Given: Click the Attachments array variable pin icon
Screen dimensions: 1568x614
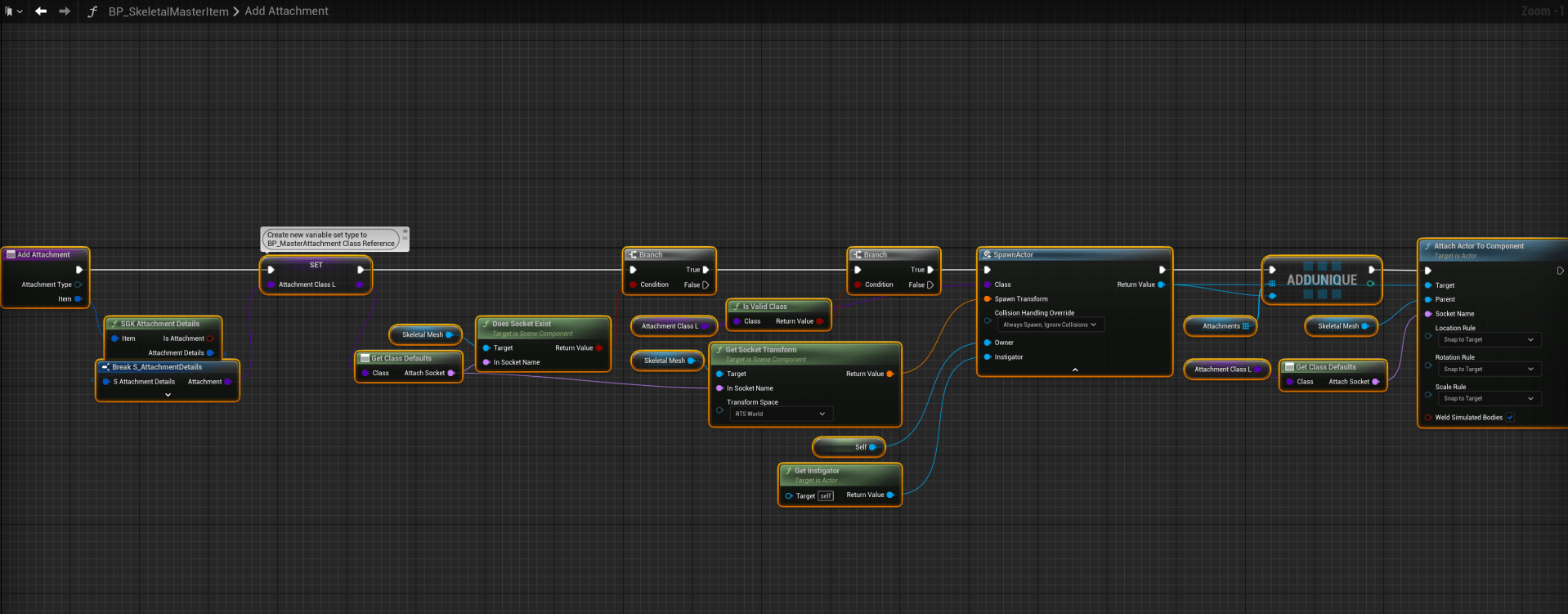Looking at the screenshot, I should click(1245, 326).
